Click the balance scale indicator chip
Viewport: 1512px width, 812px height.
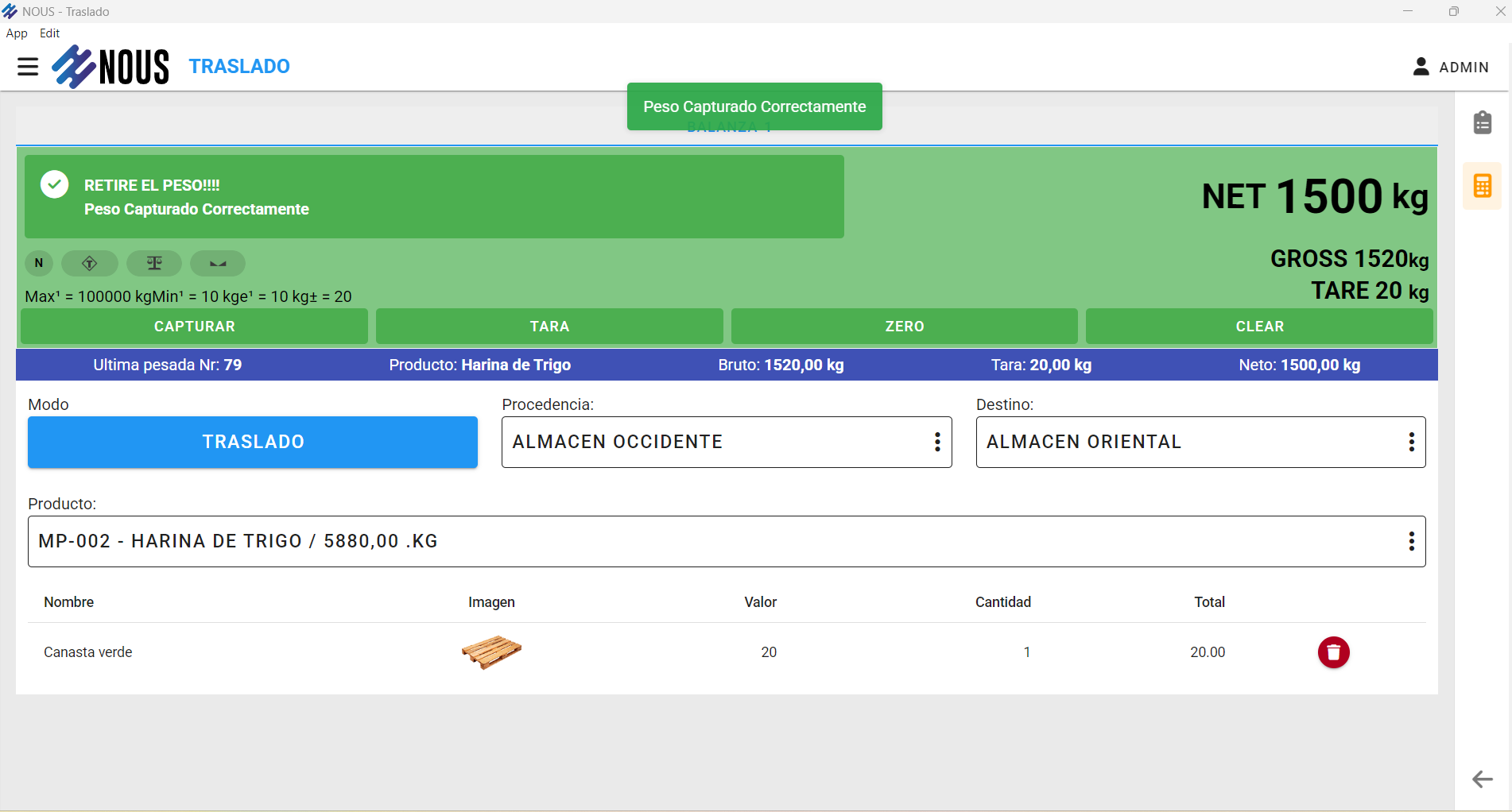(x=154, y=263)
